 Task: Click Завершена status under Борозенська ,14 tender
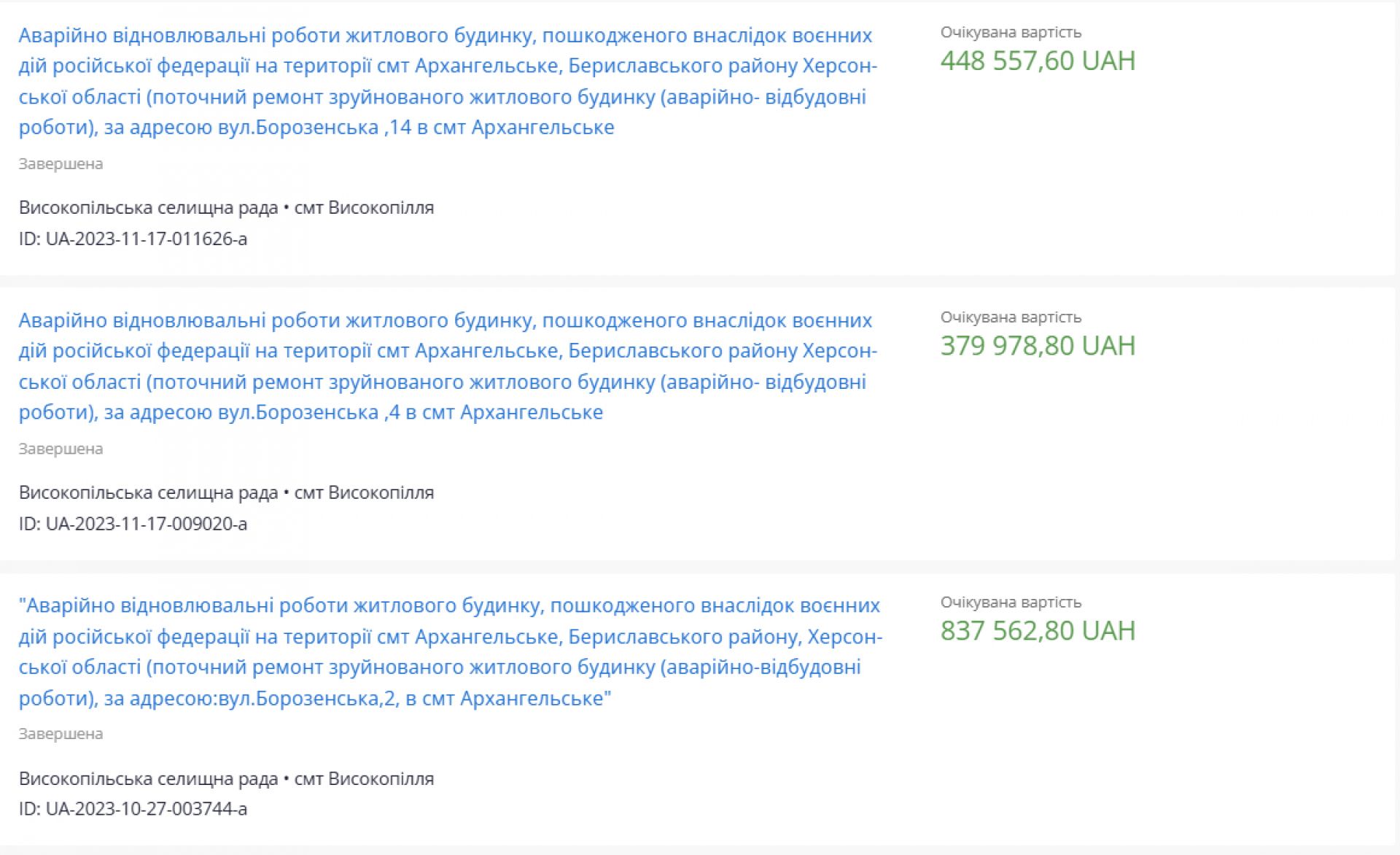tap(61, 164)
